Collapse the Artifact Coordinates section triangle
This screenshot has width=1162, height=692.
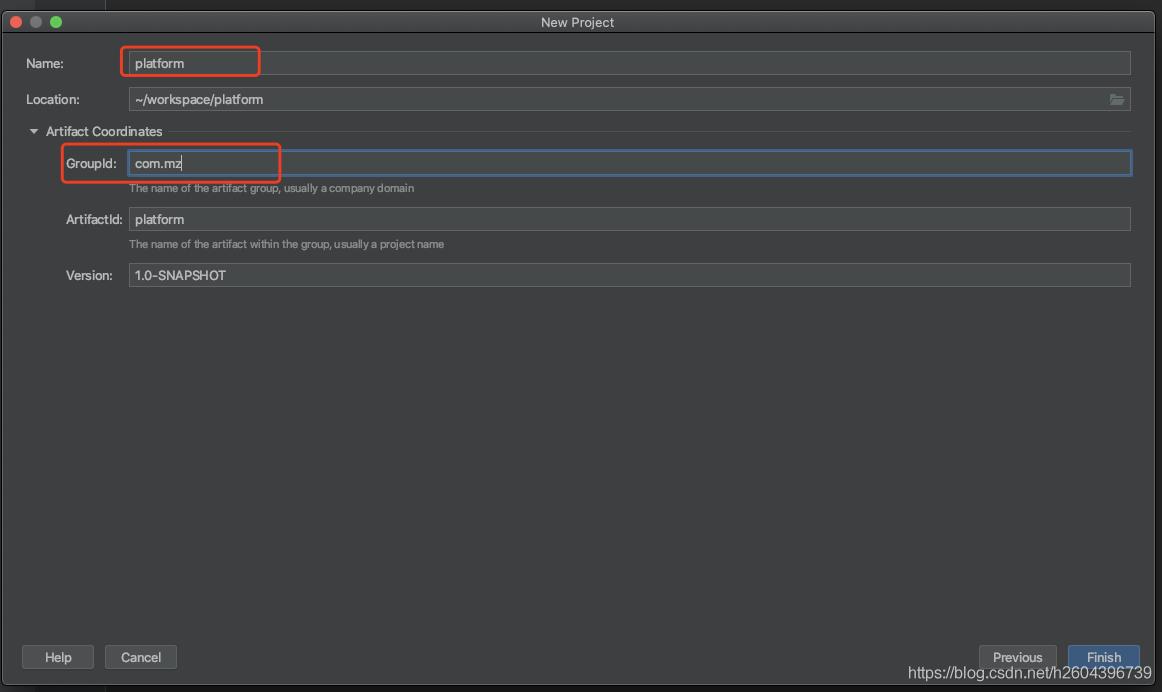34,131
